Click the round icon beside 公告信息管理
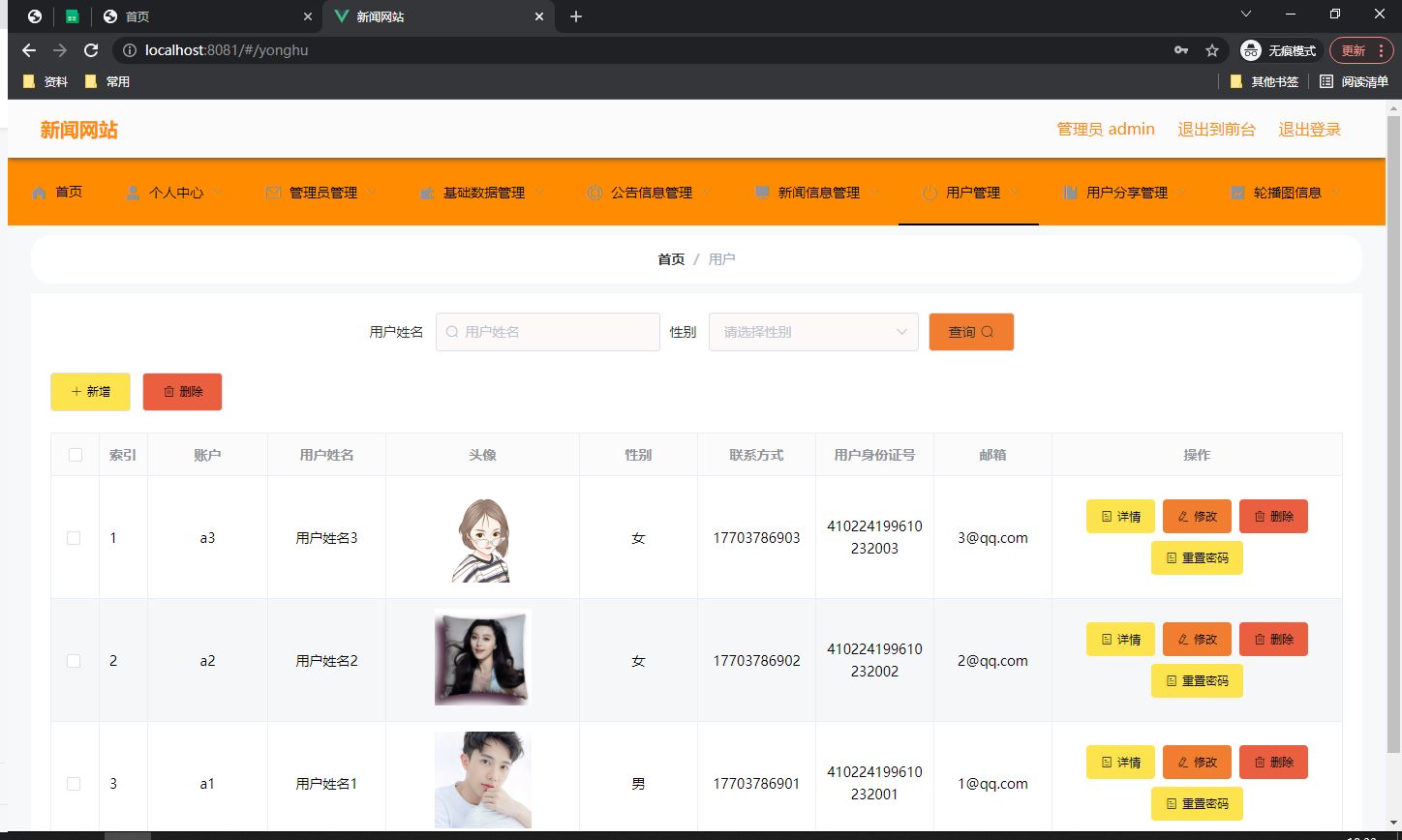Screen dimensions: 1402x840 594,193
